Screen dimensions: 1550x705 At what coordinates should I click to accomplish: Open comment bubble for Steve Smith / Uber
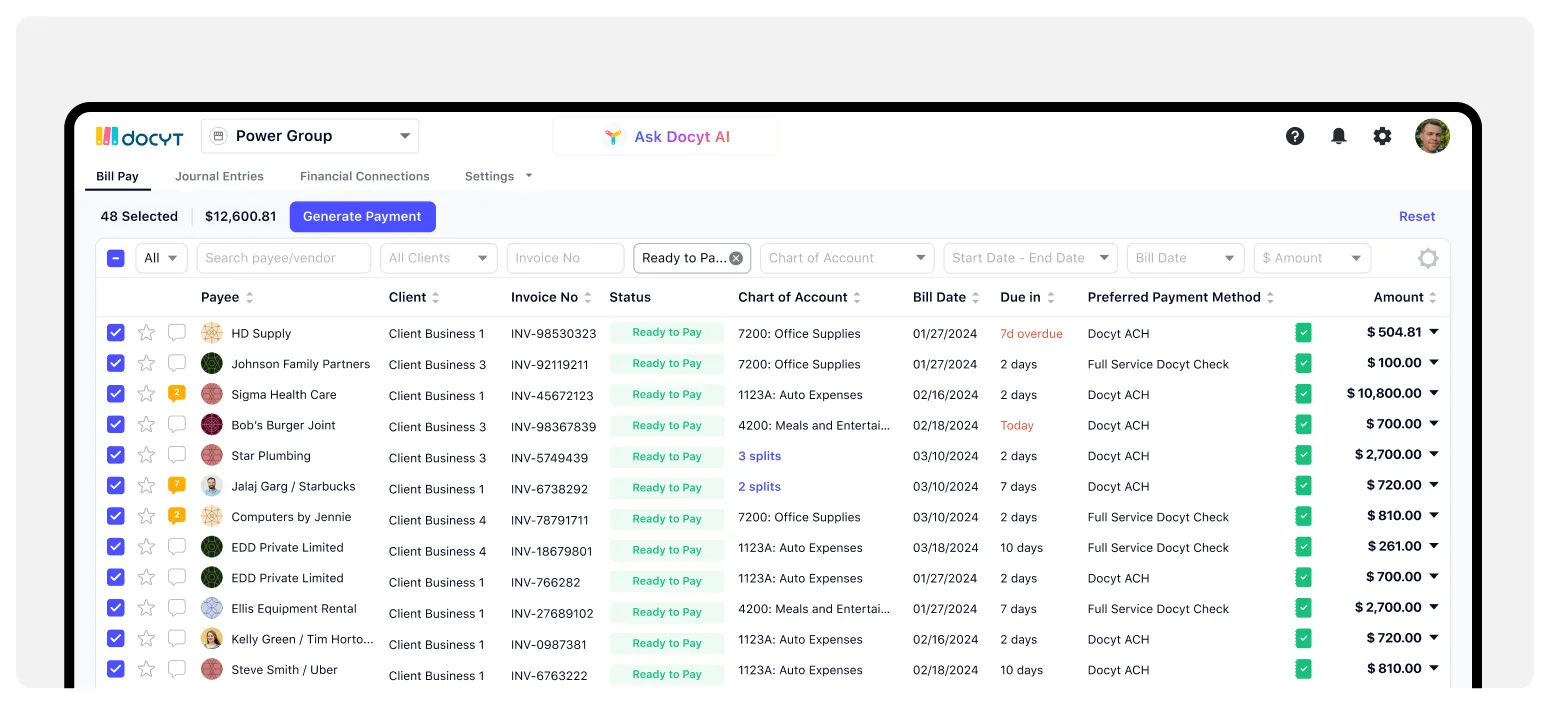(177, 669)
